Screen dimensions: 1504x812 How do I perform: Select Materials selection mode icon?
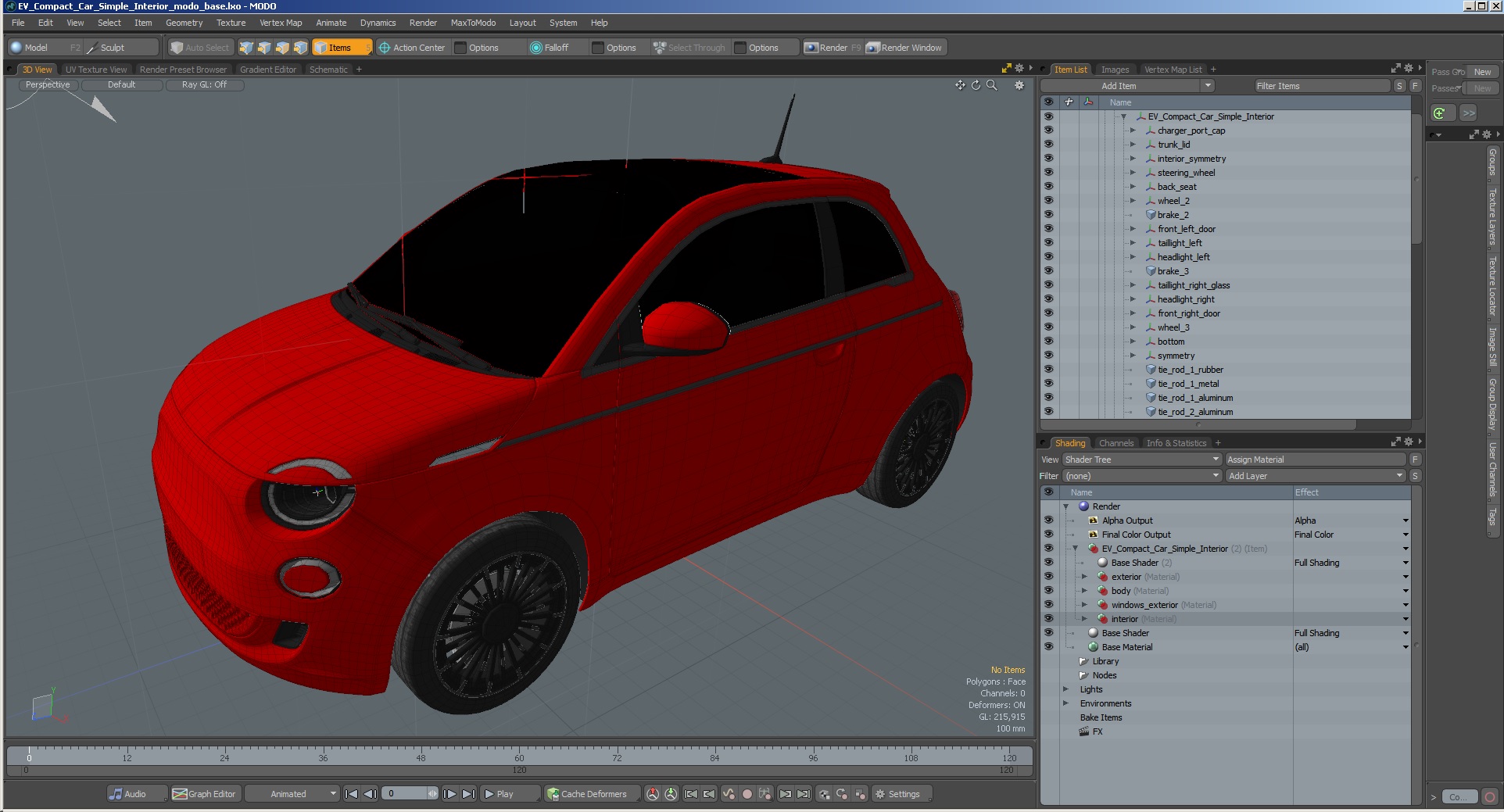point(300,48)
